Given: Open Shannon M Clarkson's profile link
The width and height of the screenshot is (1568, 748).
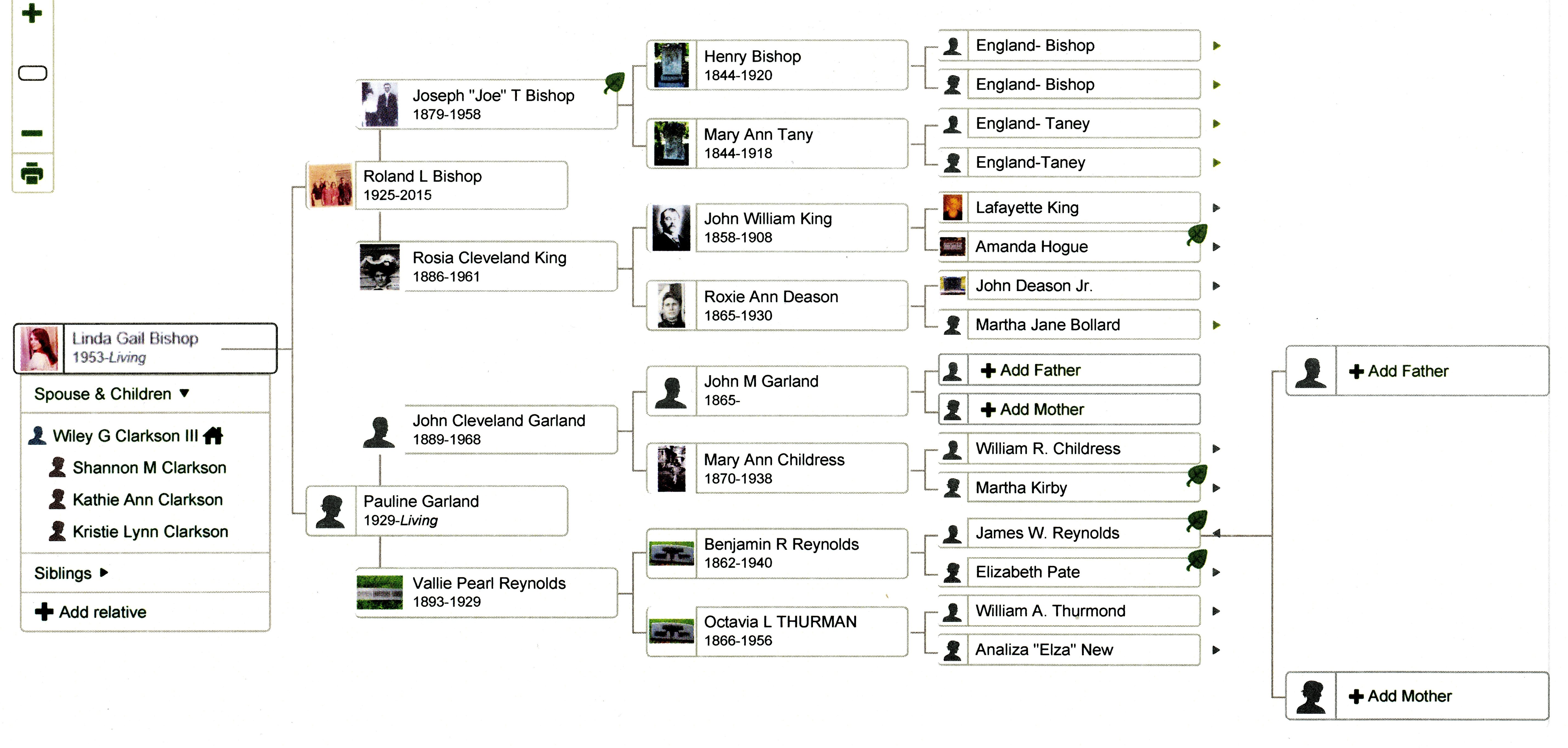Looking at the screenshot, I should tap(149, 468).
